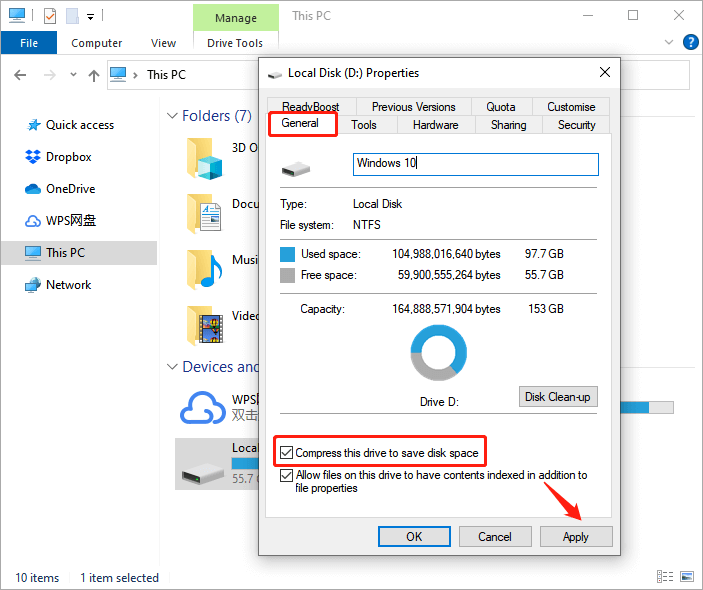703x590 pixels.
Task: Click the drive capacity bar behind the dialog
Action: (647, 407)
